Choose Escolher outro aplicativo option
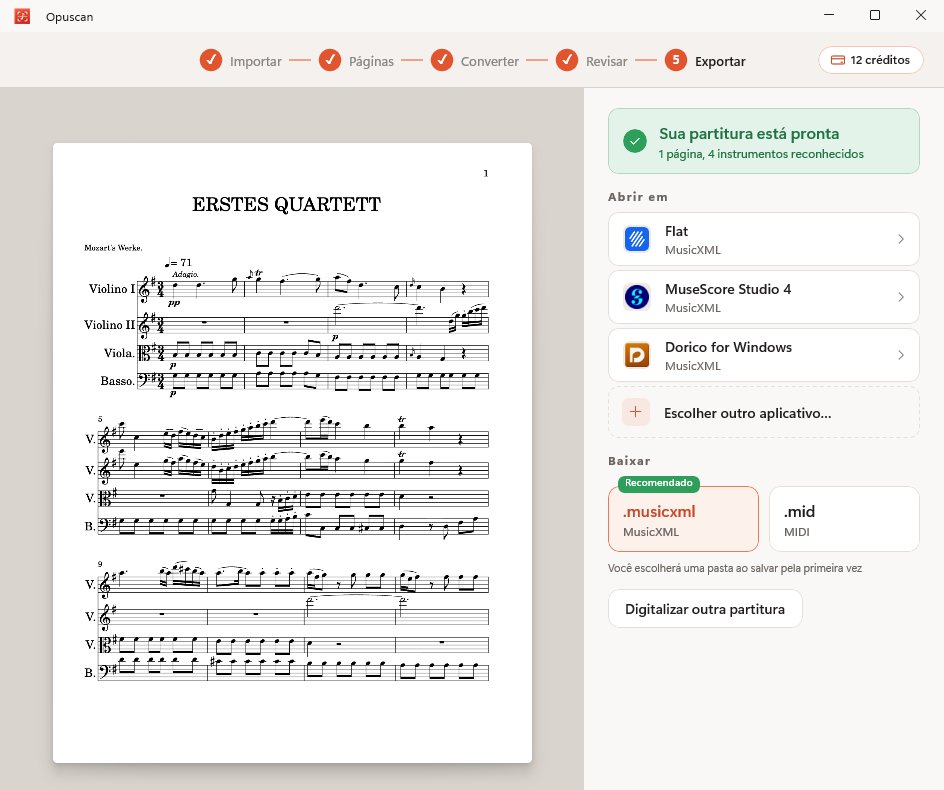 pos(763,412)
